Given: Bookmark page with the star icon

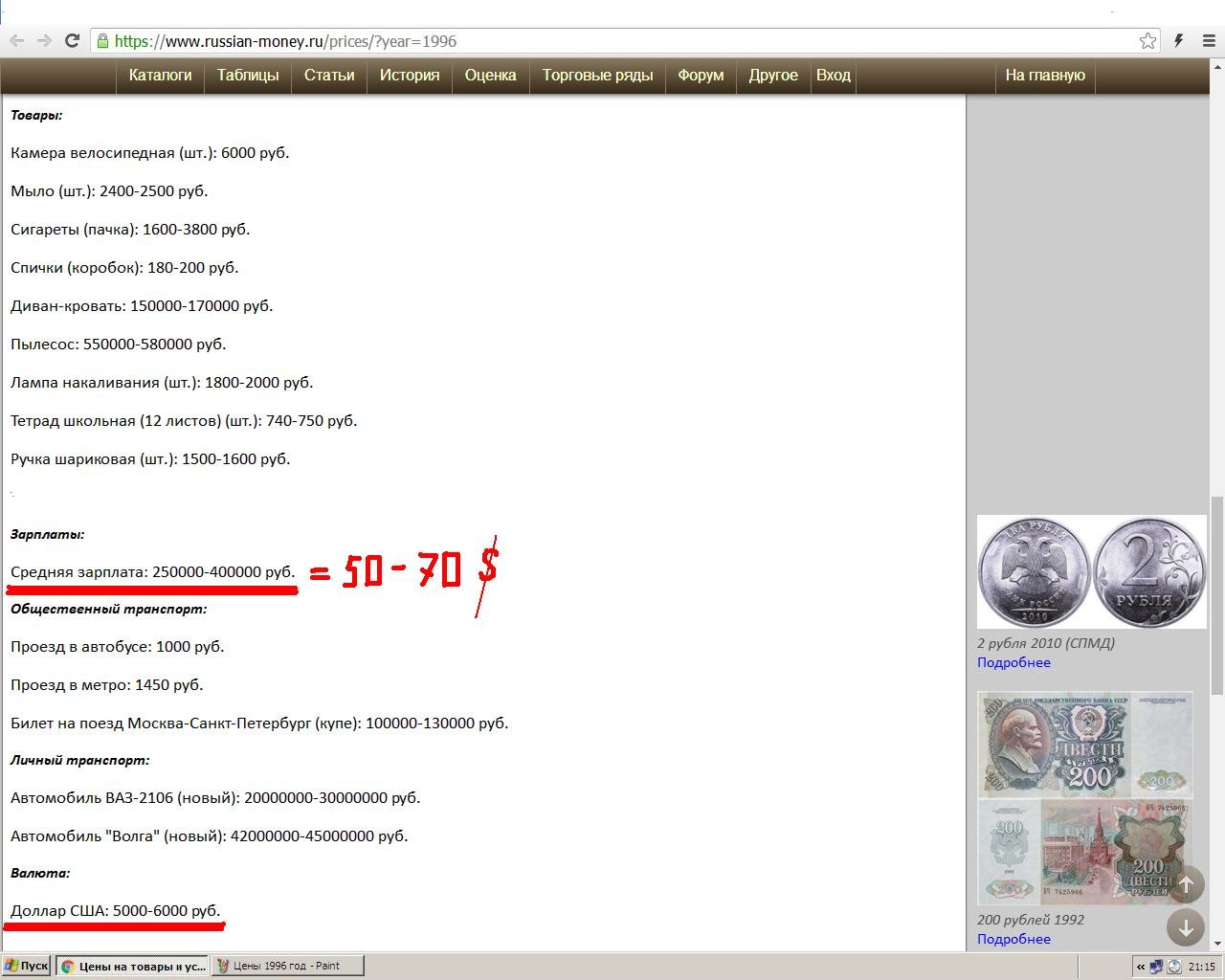Looking at the screenshot, I should 1147,40.
